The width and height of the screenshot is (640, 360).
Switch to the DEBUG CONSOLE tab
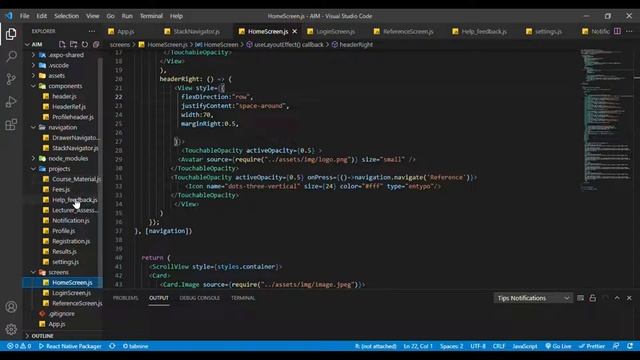(200, 298)
